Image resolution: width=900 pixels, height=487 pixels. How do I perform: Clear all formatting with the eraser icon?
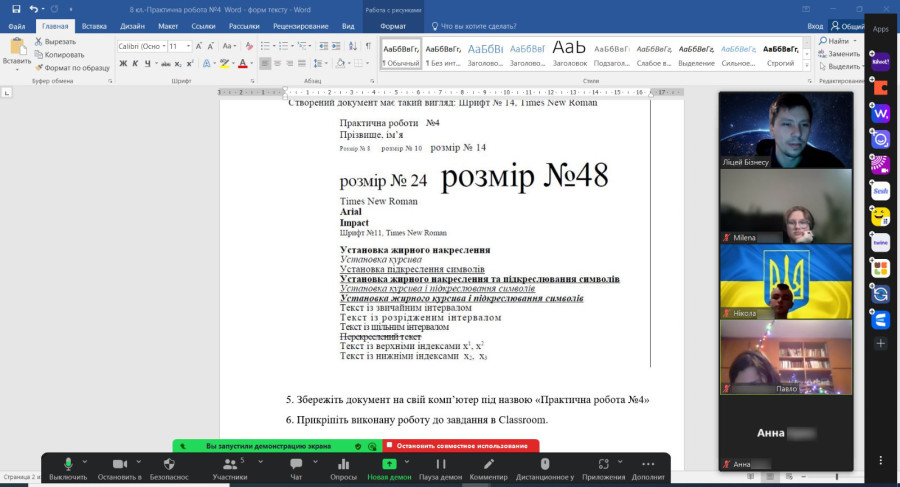(x=249, y=46)
